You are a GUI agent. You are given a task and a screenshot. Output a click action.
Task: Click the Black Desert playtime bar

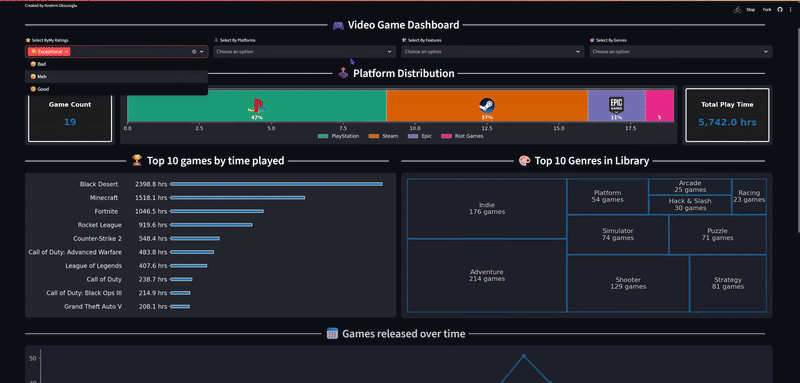point(277,184)
